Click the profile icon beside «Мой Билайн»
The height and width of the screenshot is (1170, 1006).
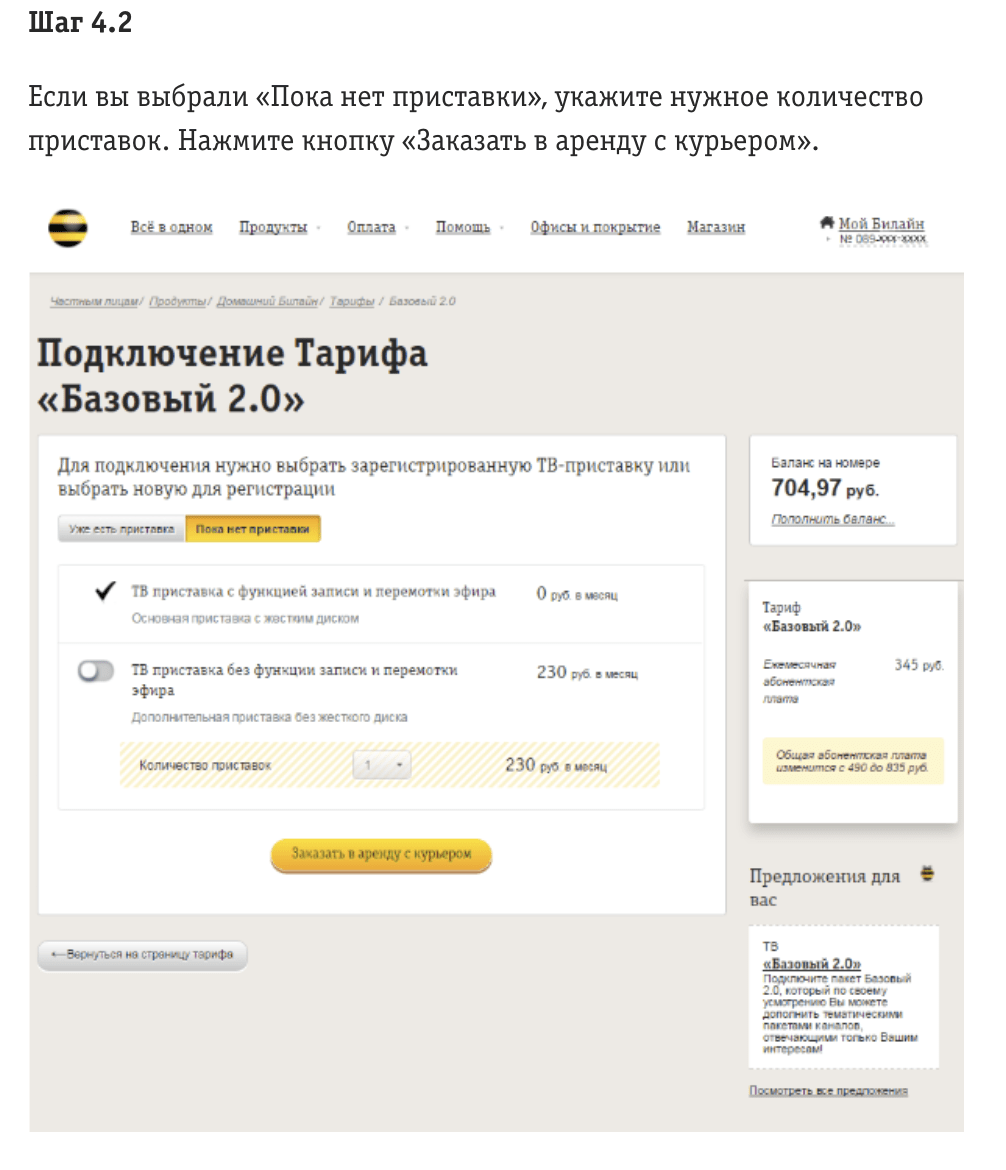[829, 222]
